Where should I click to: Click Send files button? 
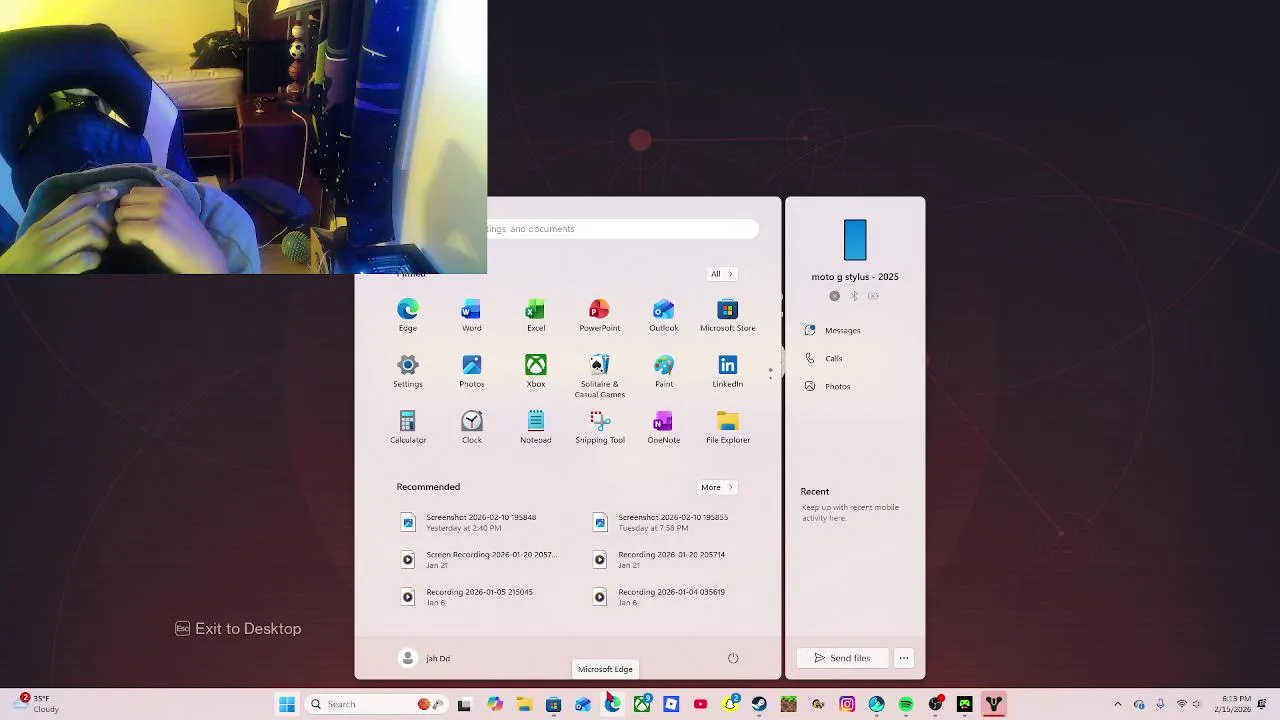pyautogui.click(x=842, y=658)
